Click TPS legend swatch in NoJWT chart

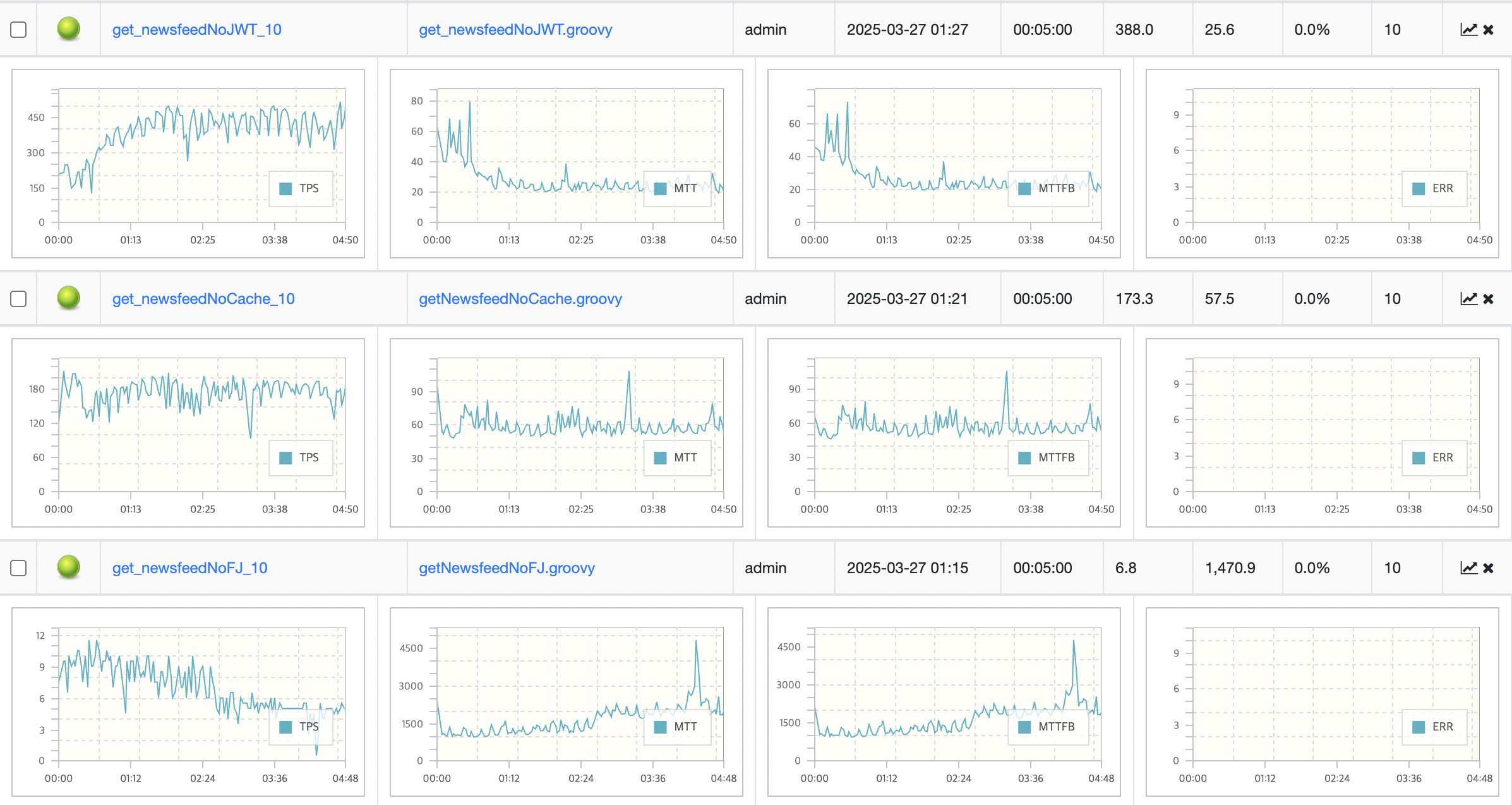click(285, 188)
